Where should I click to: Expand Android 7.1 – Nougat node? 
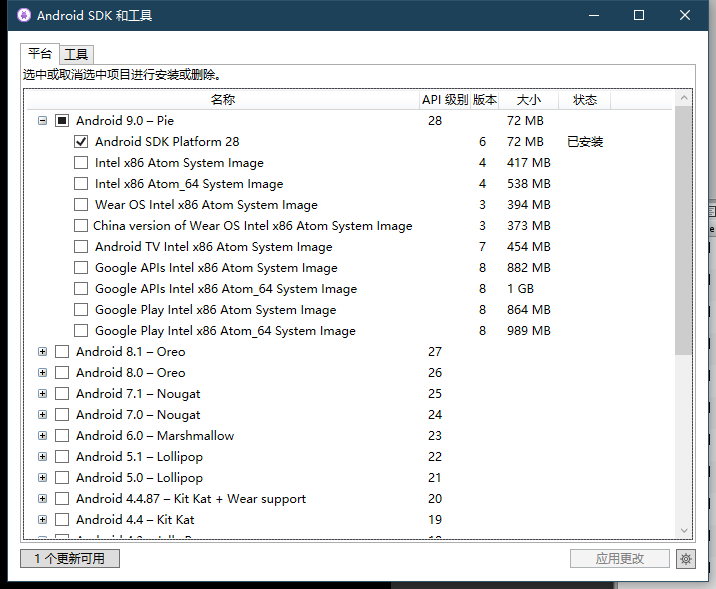(x=42, y=394)
